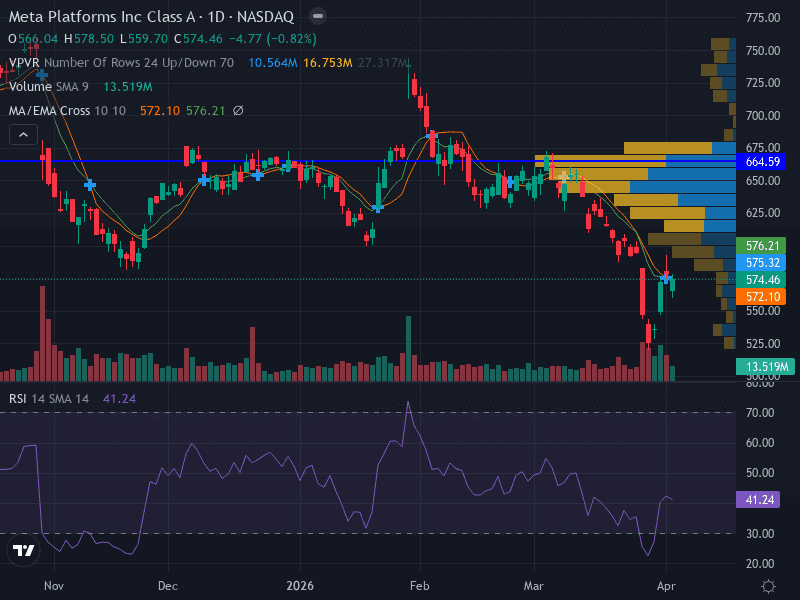This screenshot has width=800, height=600.
Task: Click the market status pill icon beside NASDAQ
Action: (x=318, y=16)
